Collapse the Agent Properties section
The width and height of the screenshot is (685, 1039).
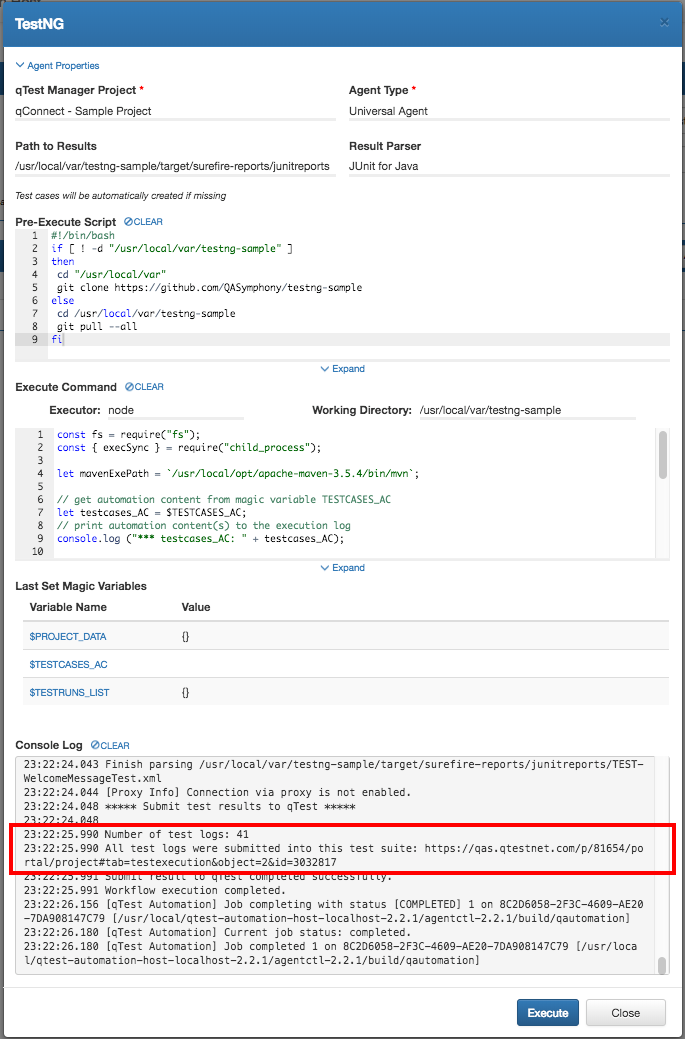coord(57,66)
